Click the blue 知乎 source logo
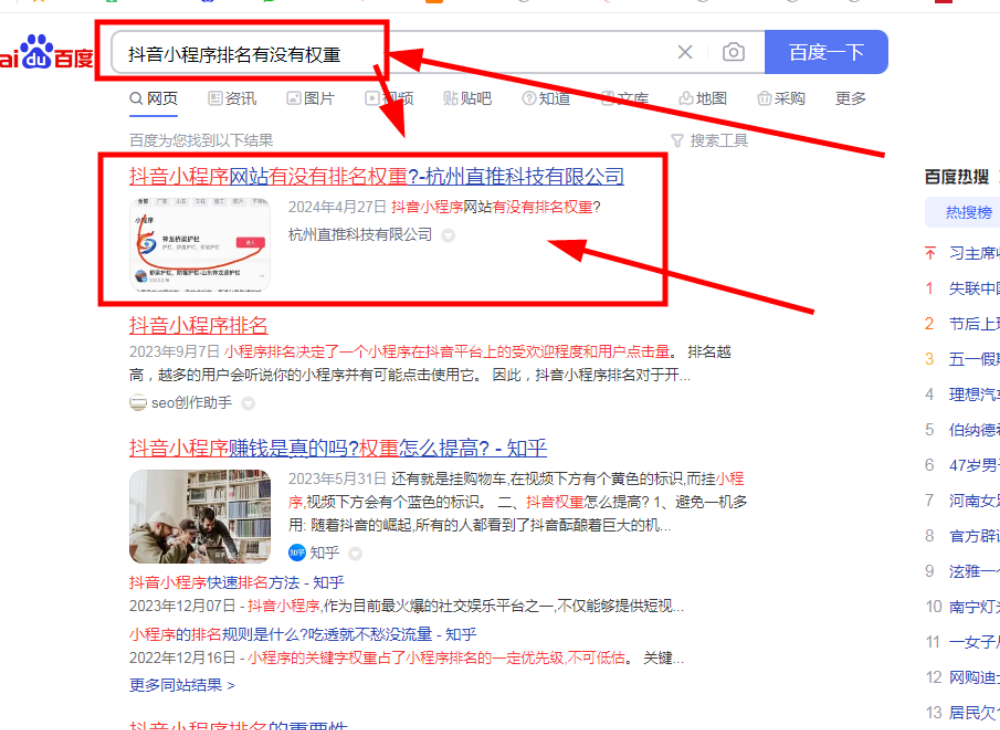 coord(297,553)
